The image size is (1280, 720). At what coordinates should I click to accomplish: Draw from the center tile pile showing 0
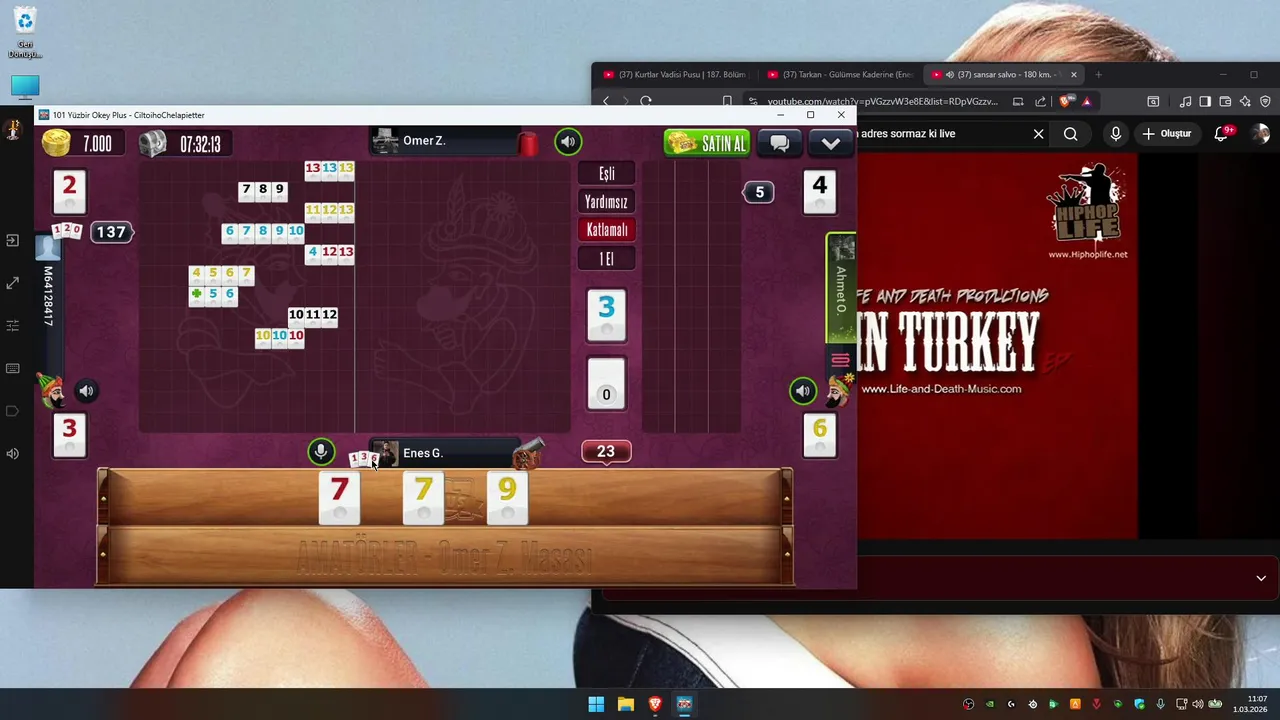tap(606, 385)
